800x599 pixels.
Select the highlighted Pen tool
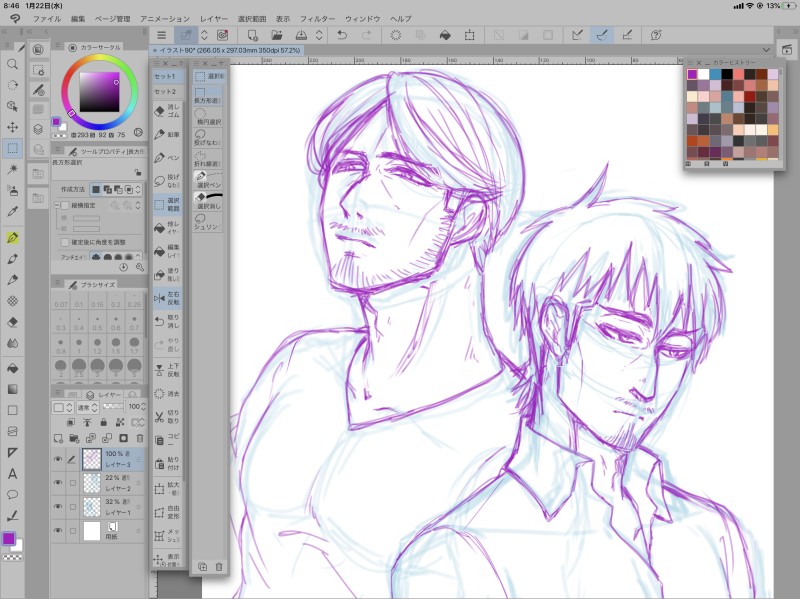tap(13, 238)
